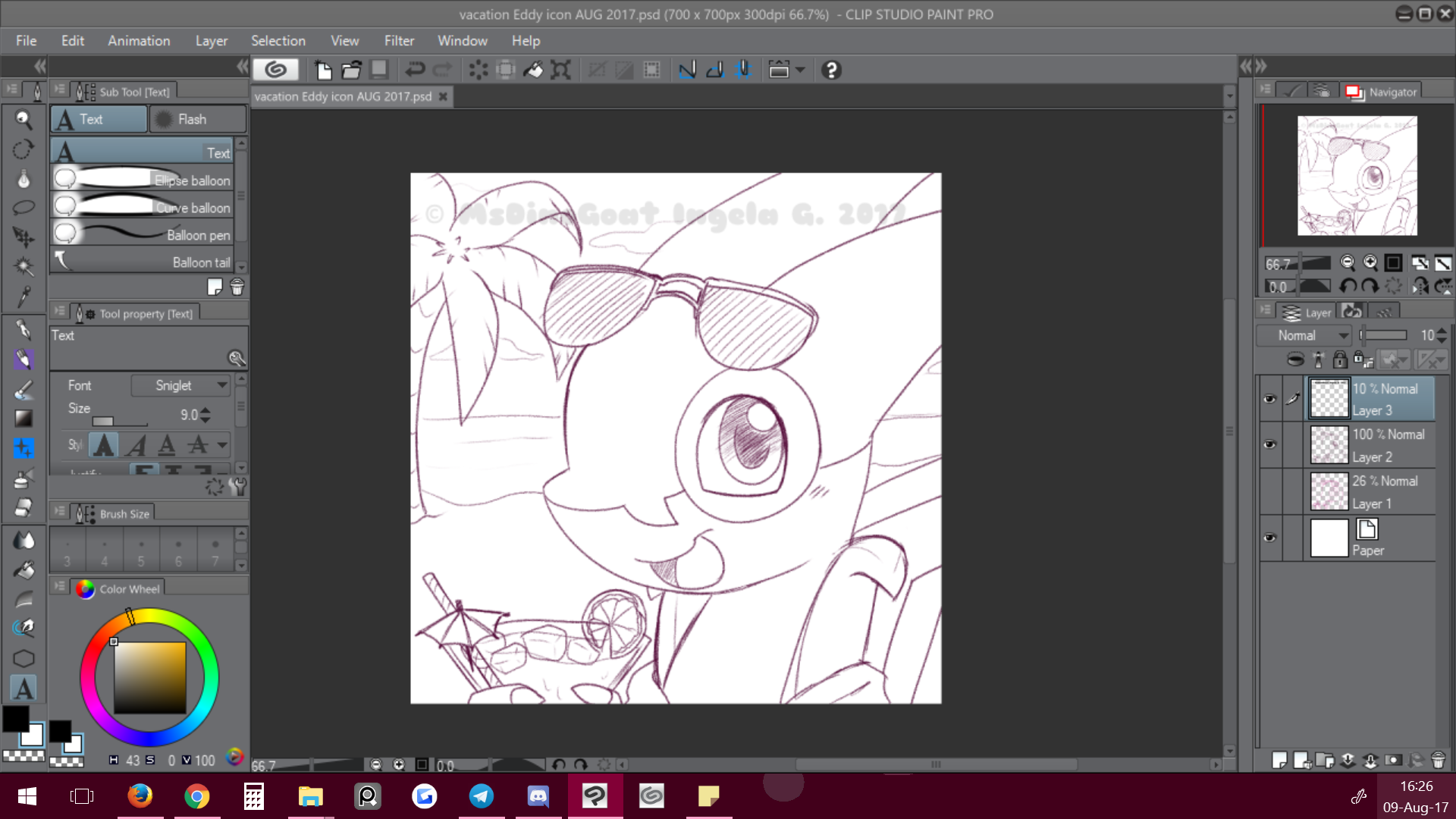Select the Gradient tool in toolbox
Viewport: 1456px width, 819px height.
[24, 418]
